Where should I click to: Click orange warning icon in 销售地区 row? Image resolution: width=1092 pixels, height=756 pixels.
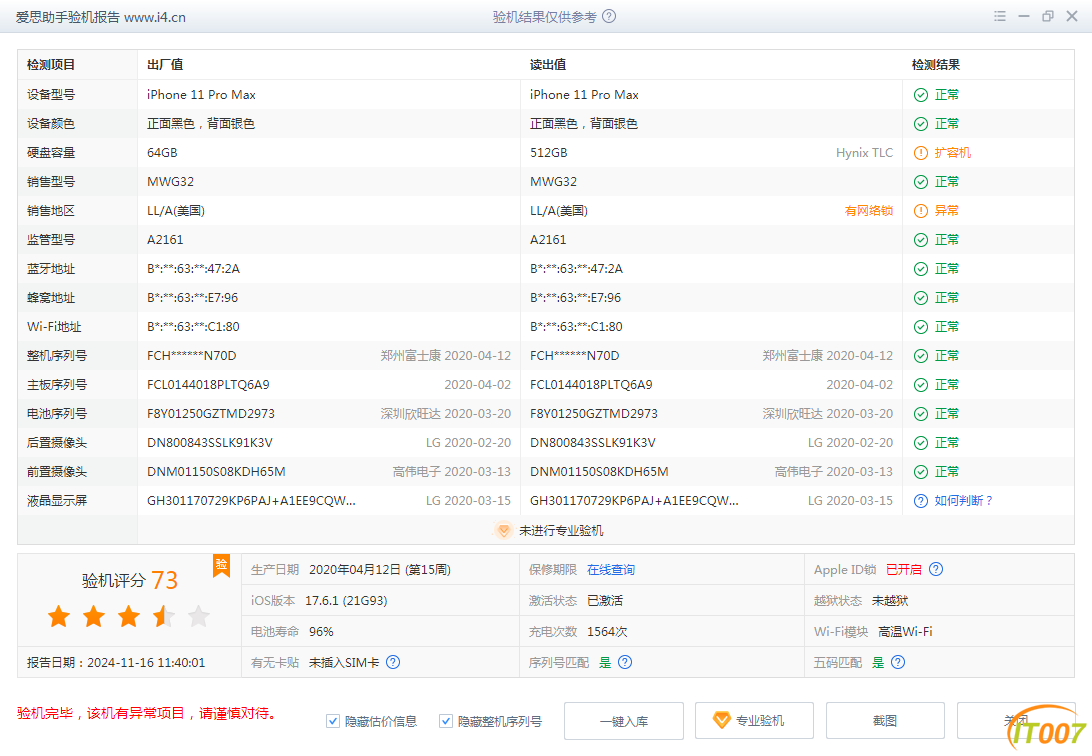tap(921, 211)
